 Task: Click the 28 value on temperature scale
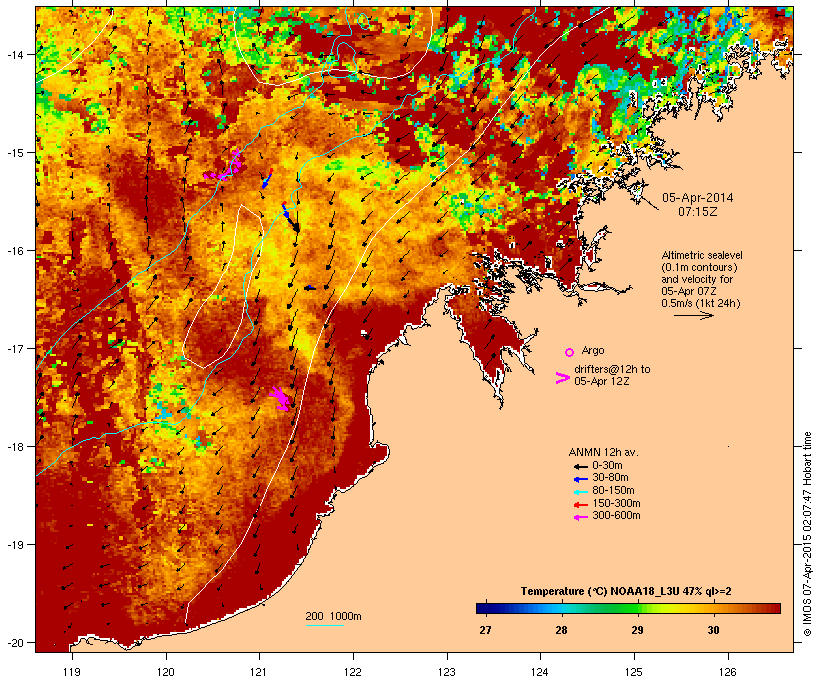[561, 630]
